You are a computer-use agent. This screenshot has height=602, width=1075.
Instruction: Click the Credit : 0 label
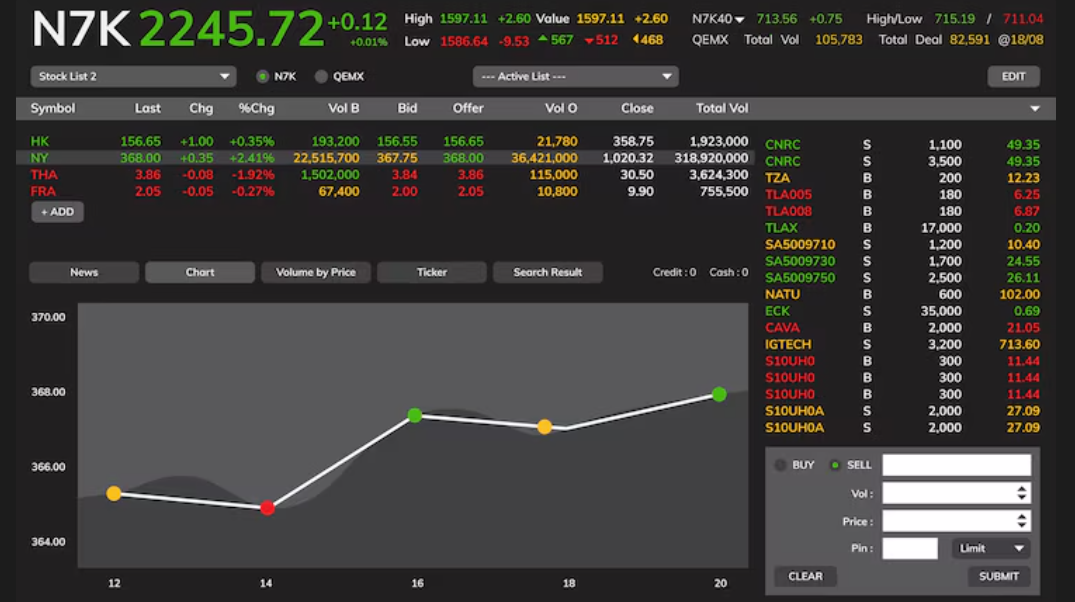(x=674, y=272)
